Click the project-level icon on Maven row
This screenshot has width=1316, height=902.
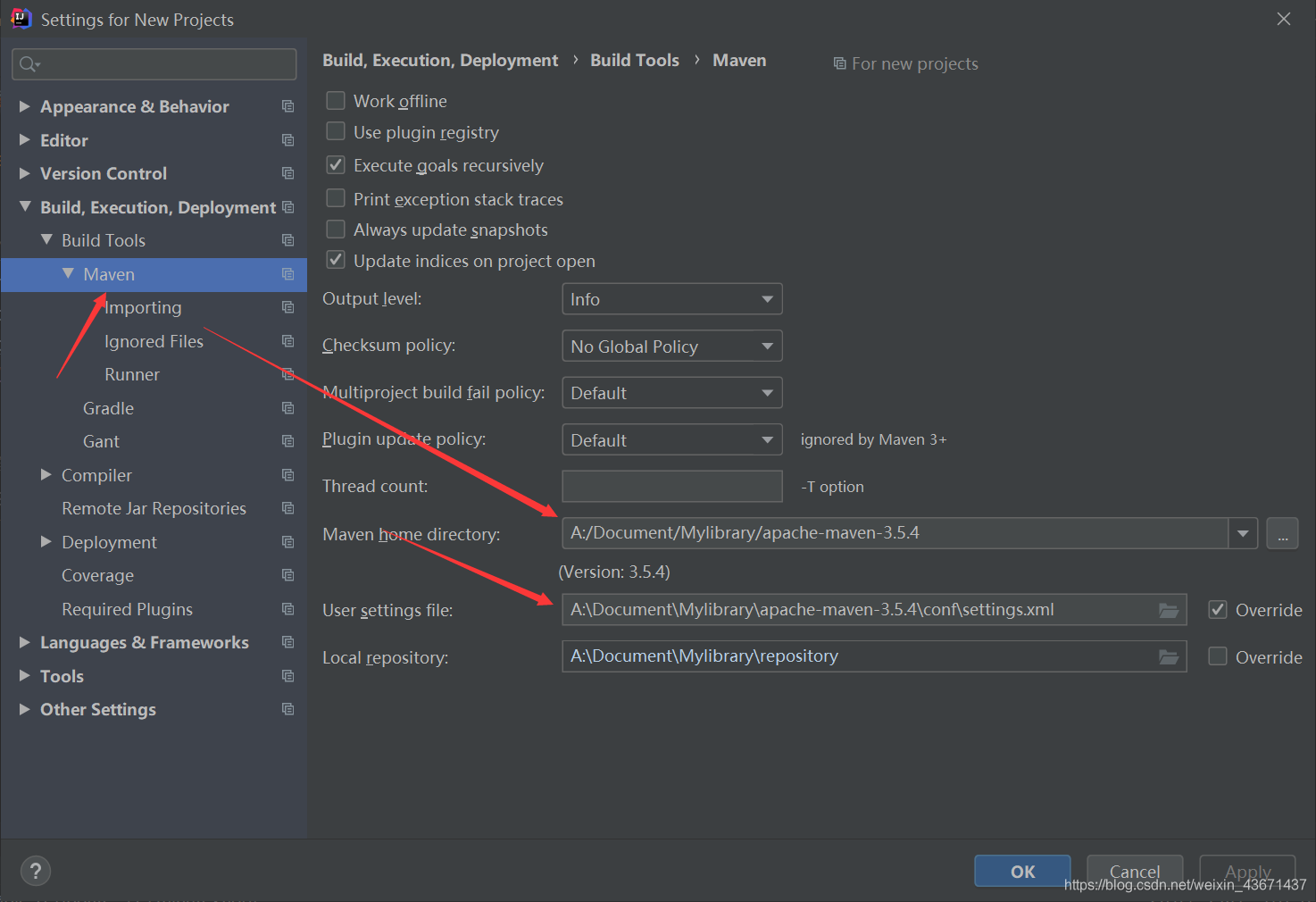pos(287,274)
